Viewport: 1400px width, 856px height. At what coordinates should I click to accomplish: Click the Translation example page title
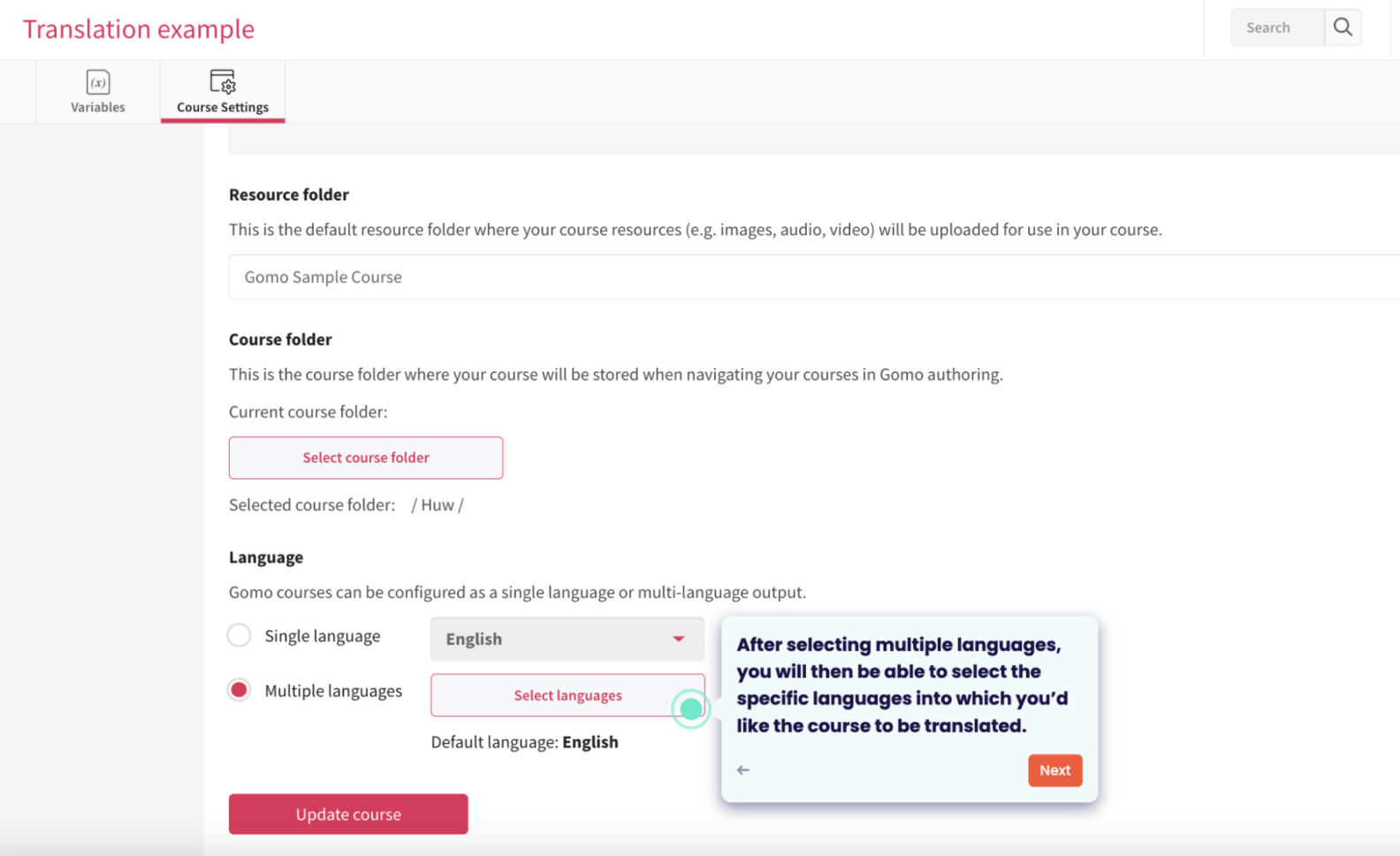click(x=138, y=28)
